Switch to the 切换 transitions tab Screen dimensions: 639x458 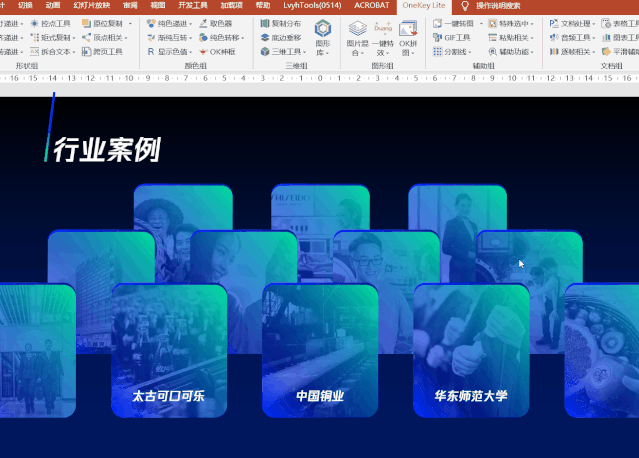(x=25, y=5)
